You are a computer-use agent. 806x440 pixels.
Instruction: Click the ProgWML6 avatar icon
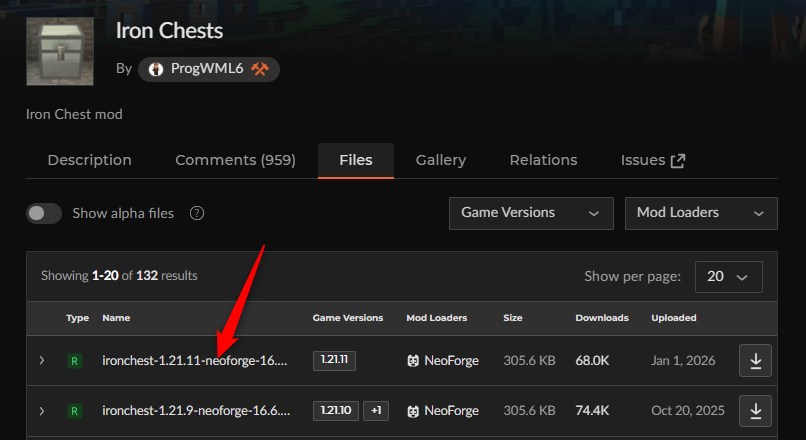156,69
